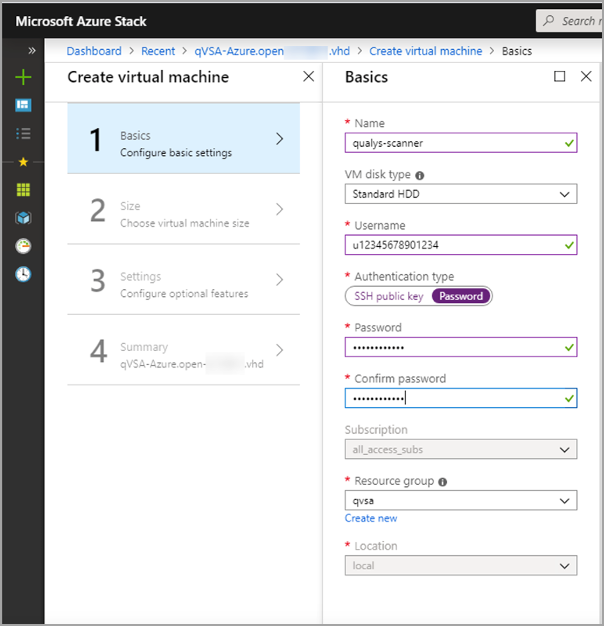Click the Search resources input box
Image resolution: width=604 pixels, height=626 pixels.
[x=569, y=21]
